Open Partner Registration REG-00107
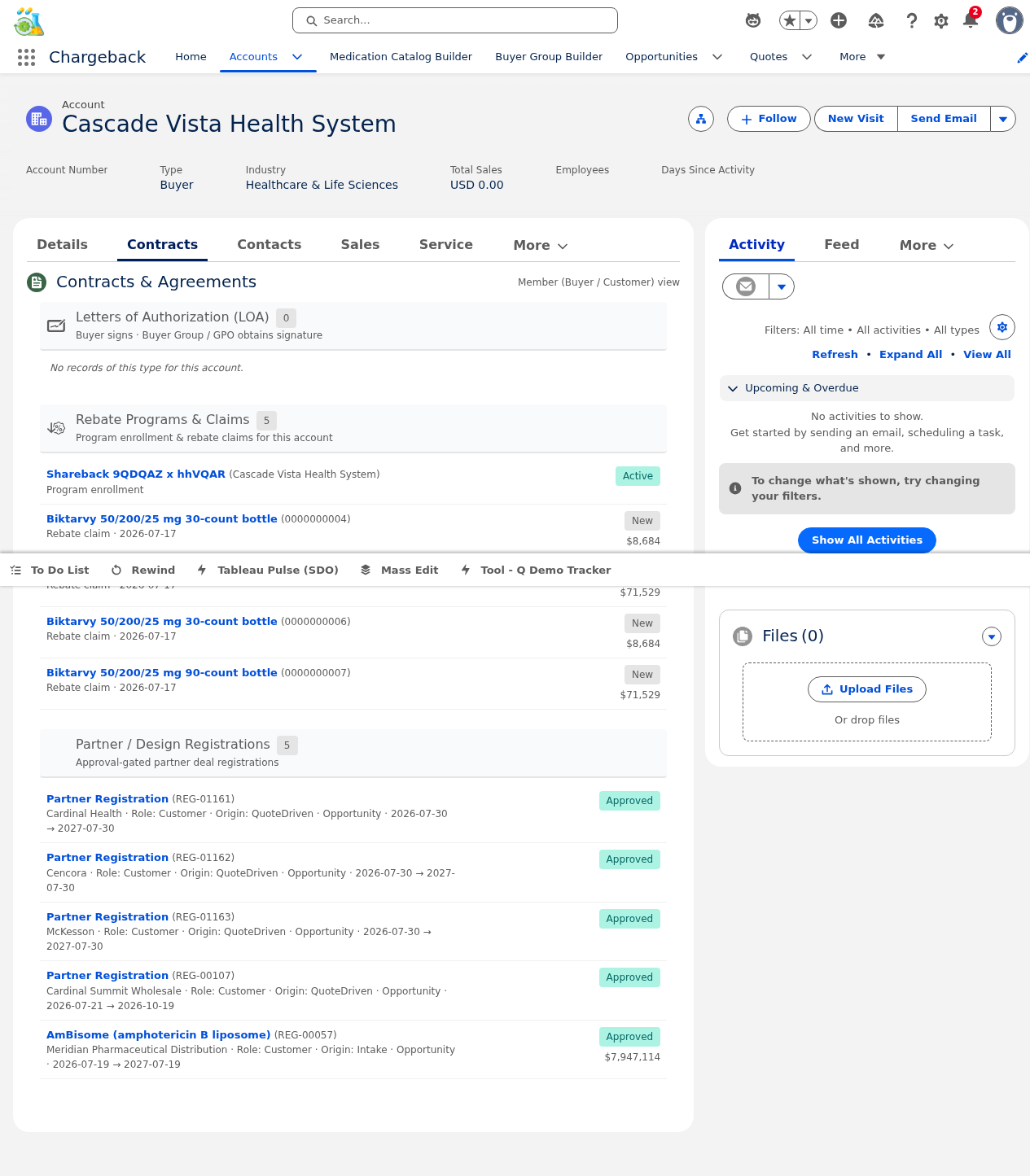1030x1176 pixels. [x=107, y=976]
